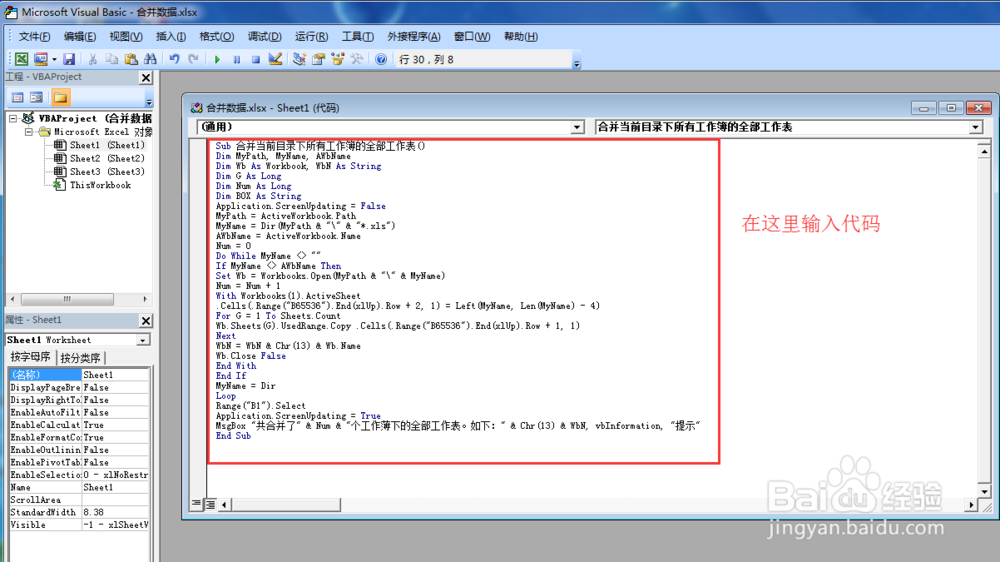Click the Paste clipboard icon

coord(131,59)
